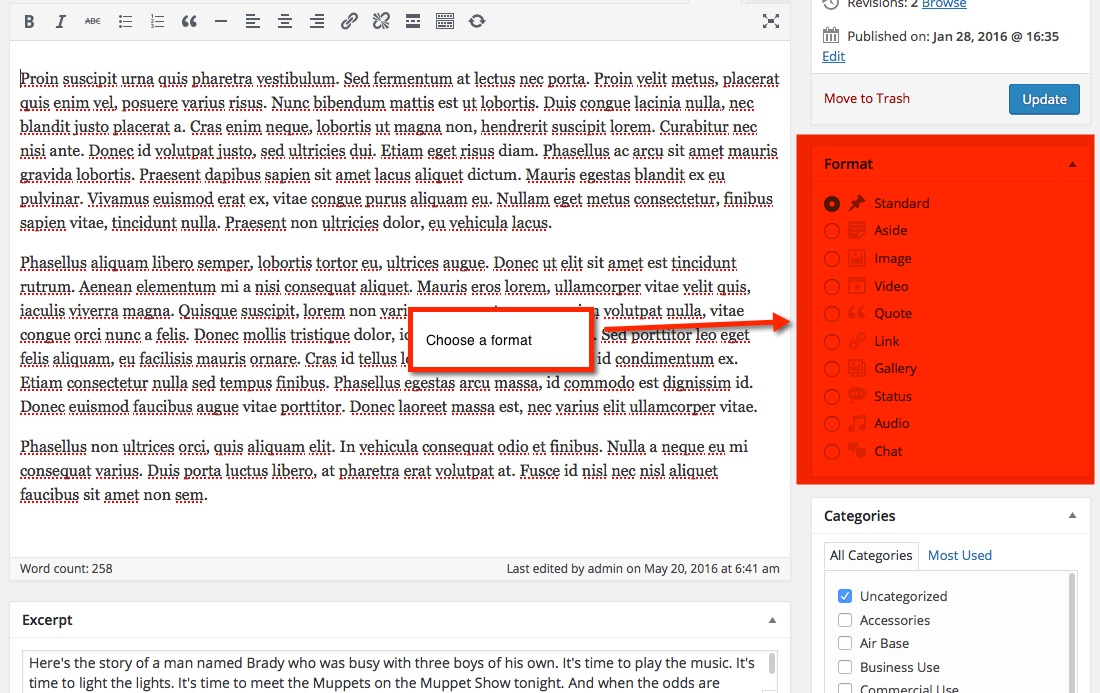
Task: Switch to the Most Used tab
Action: point(959,555)
